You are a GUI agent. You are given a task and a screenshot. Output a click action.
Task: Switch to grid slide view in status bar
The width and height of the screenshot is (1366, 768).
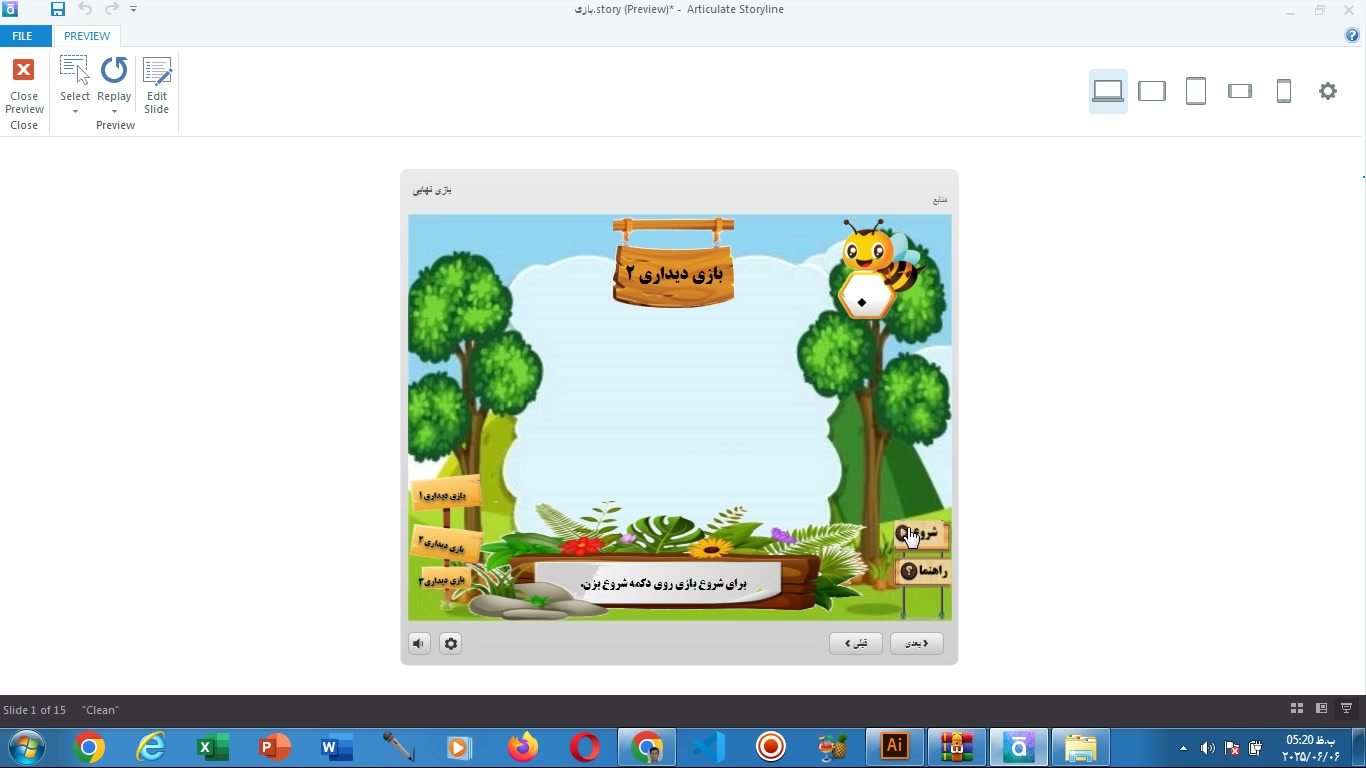click(x=1297, y=709)
